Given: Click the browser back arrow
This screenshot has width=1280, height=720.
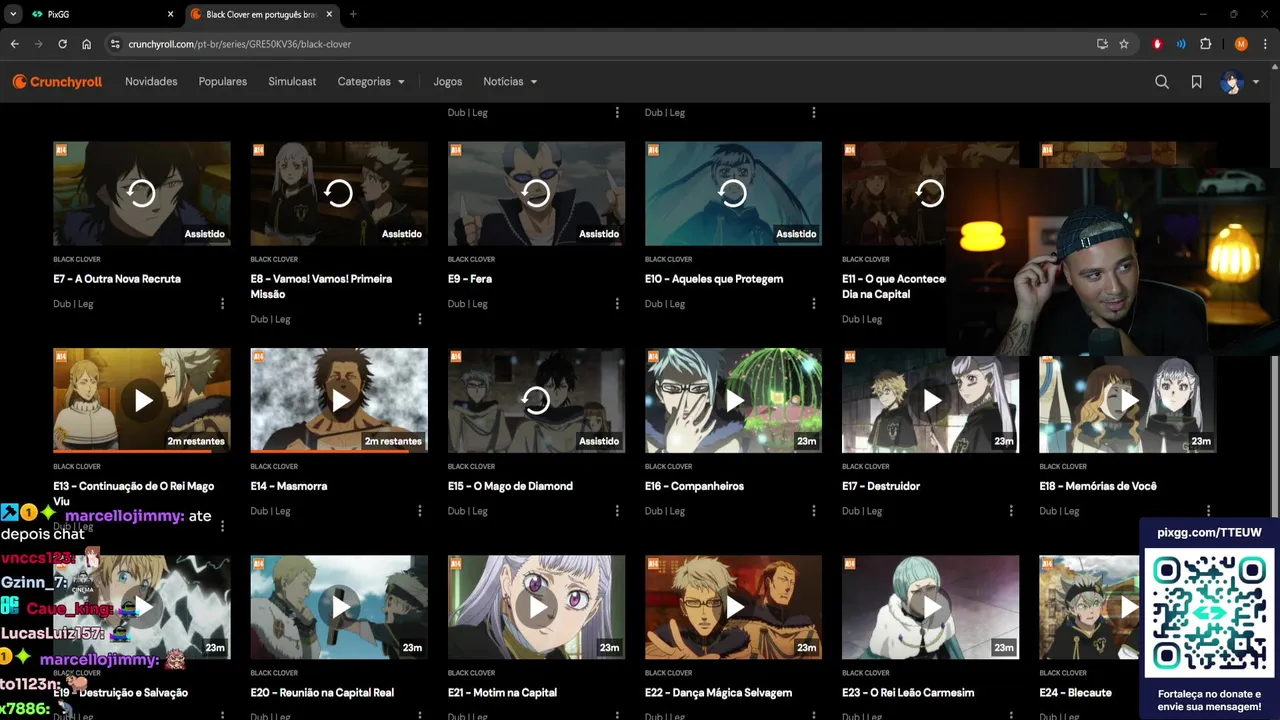Looking at the screenshot, I should 14,44.
